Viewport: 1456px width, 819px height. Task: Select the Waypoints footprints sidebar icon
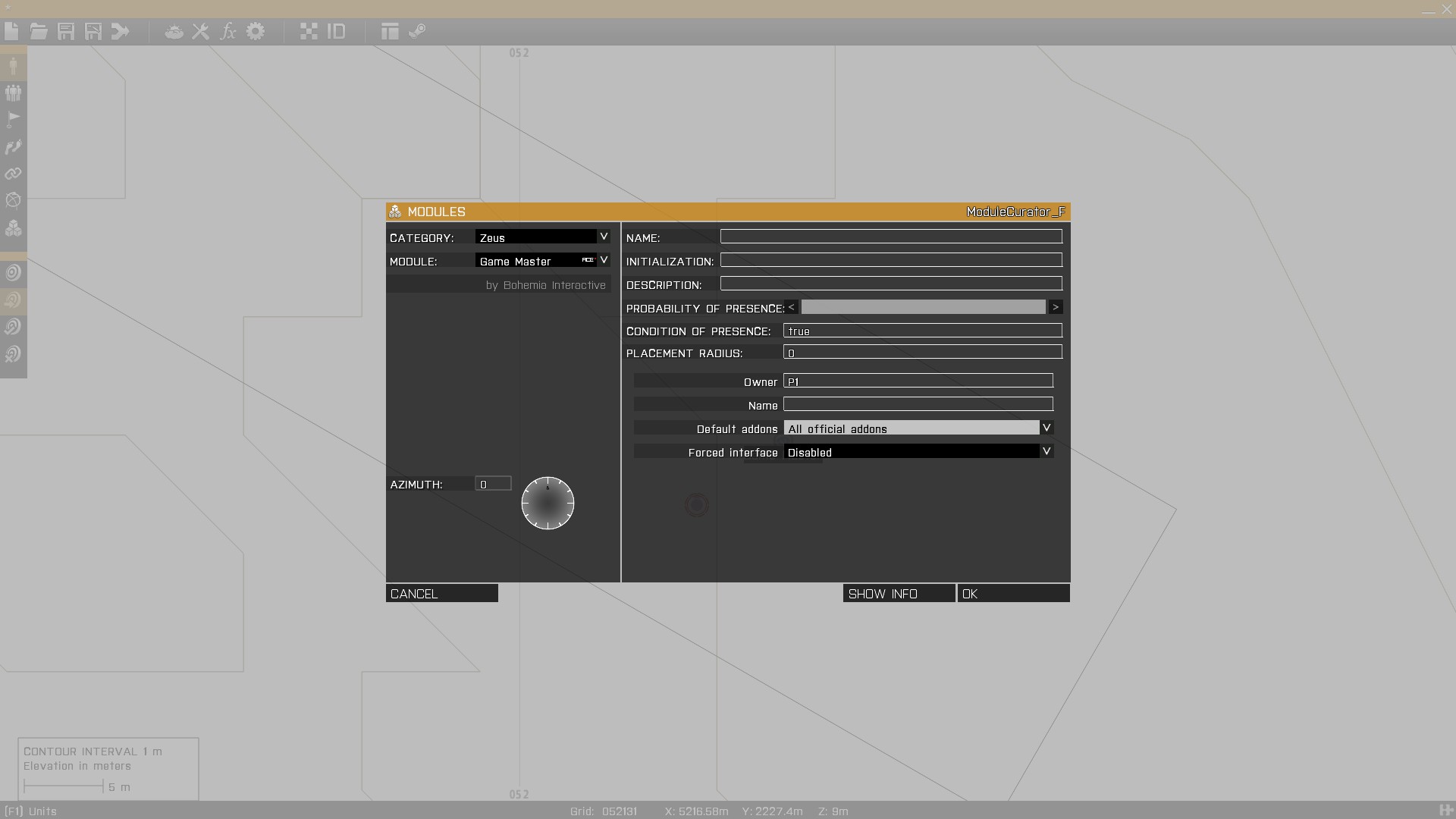(13, 147)
